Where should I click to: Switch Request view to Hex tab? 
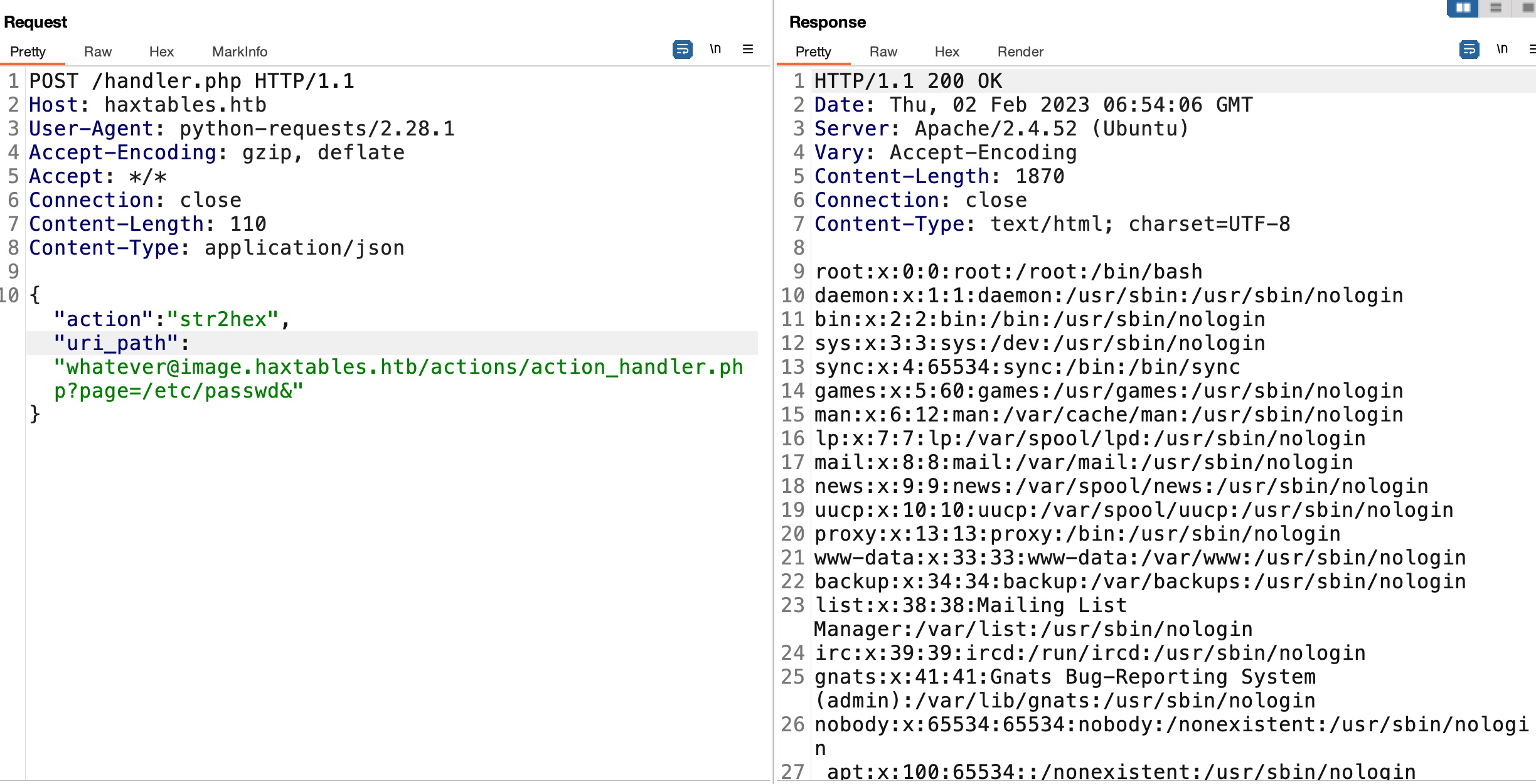coord(161,51)
